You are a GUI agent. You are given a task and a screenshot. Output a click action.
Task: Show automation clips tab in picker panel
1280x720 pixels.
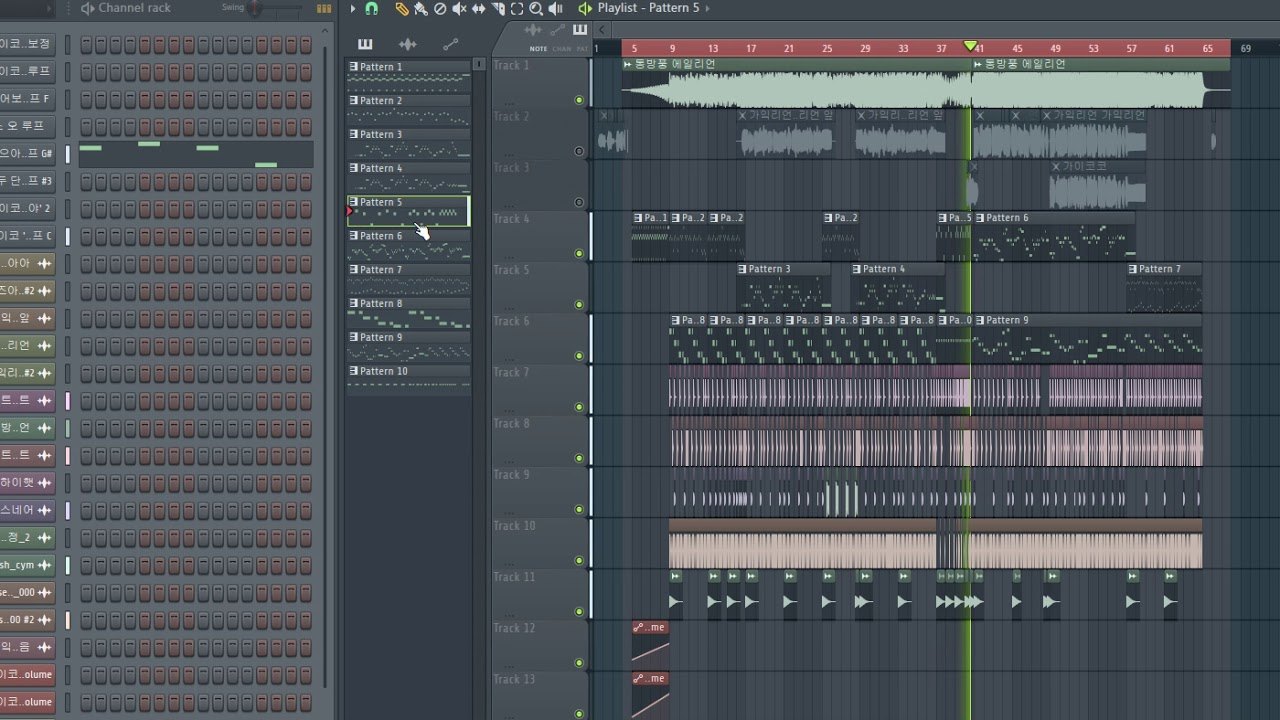451,44
